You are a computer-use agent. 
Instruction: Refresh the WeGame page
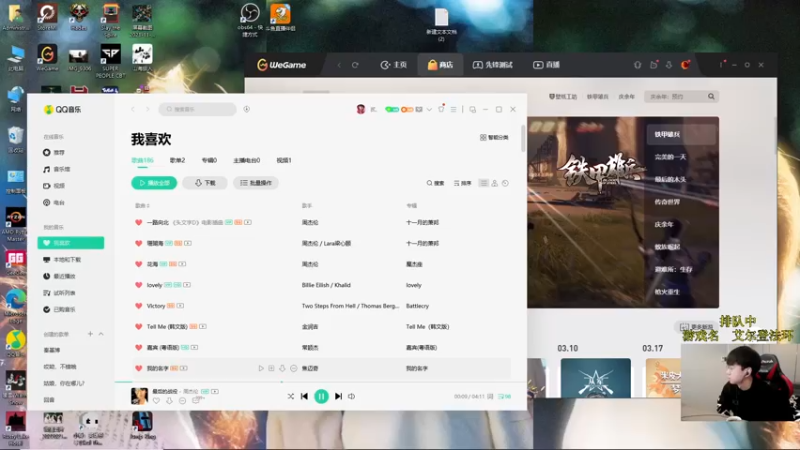[355, 65]
